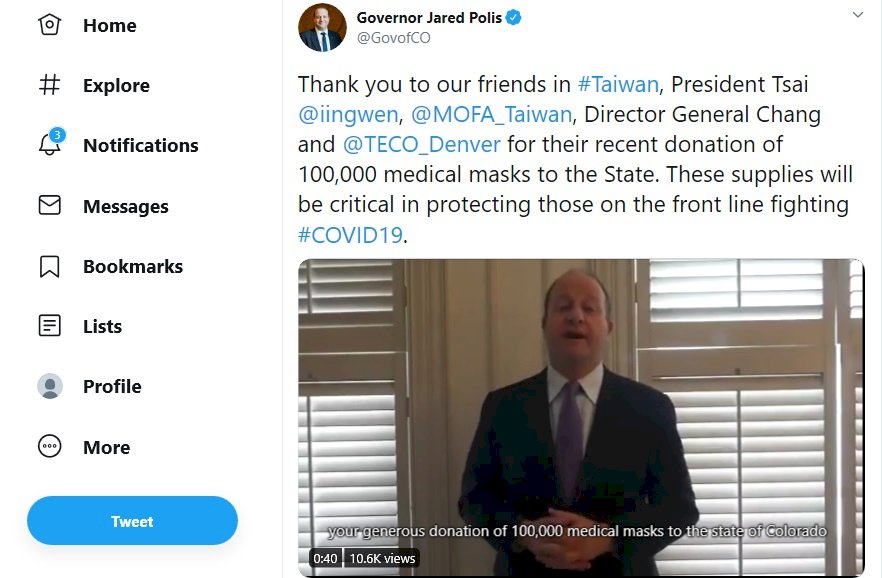Expand the tweet options chevron

pos(857,15)
